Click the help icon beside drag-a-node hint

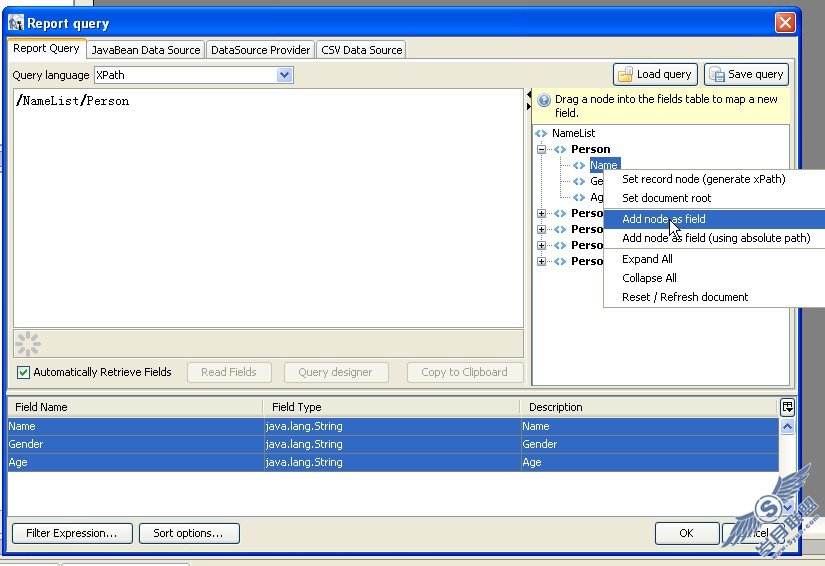tap(544, 100)
